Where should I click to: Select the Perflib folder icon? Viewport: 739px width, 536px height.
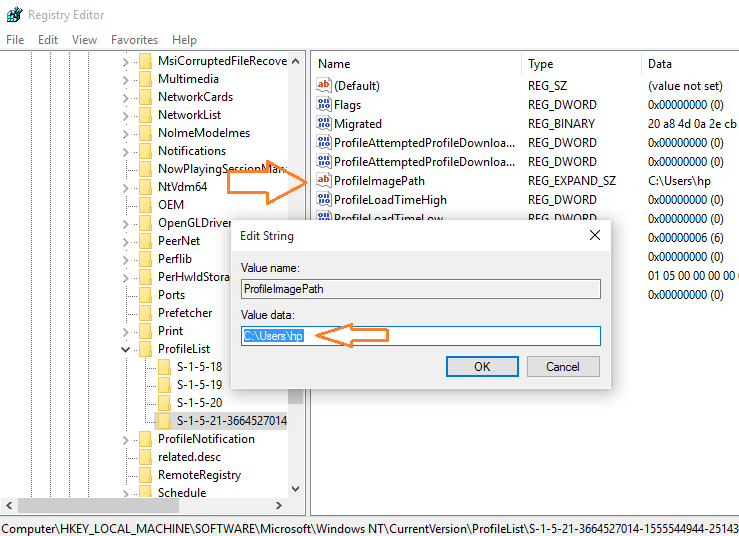(x=146, y=258)
